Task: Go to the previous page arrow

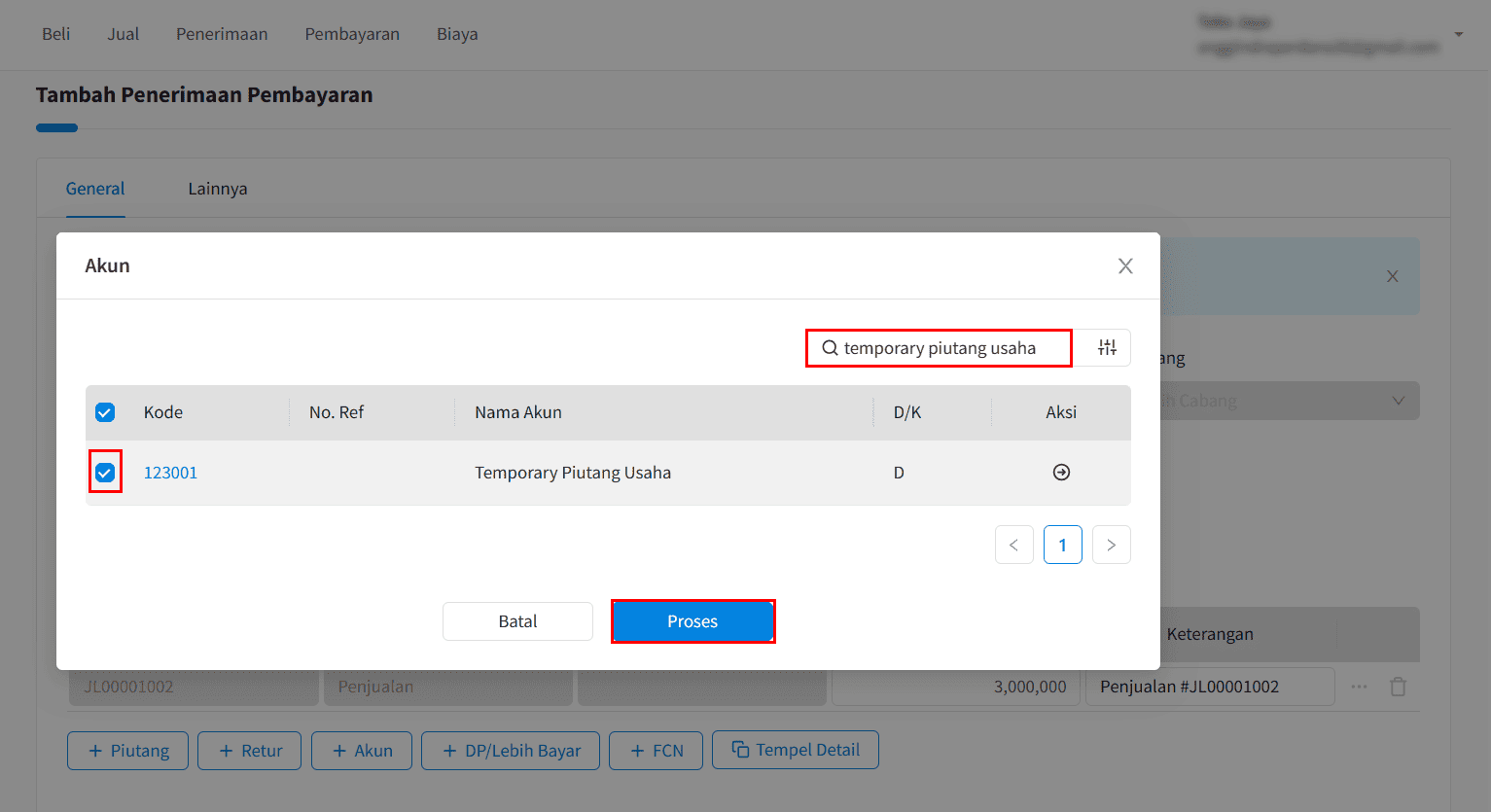Action: (1013, 545)
